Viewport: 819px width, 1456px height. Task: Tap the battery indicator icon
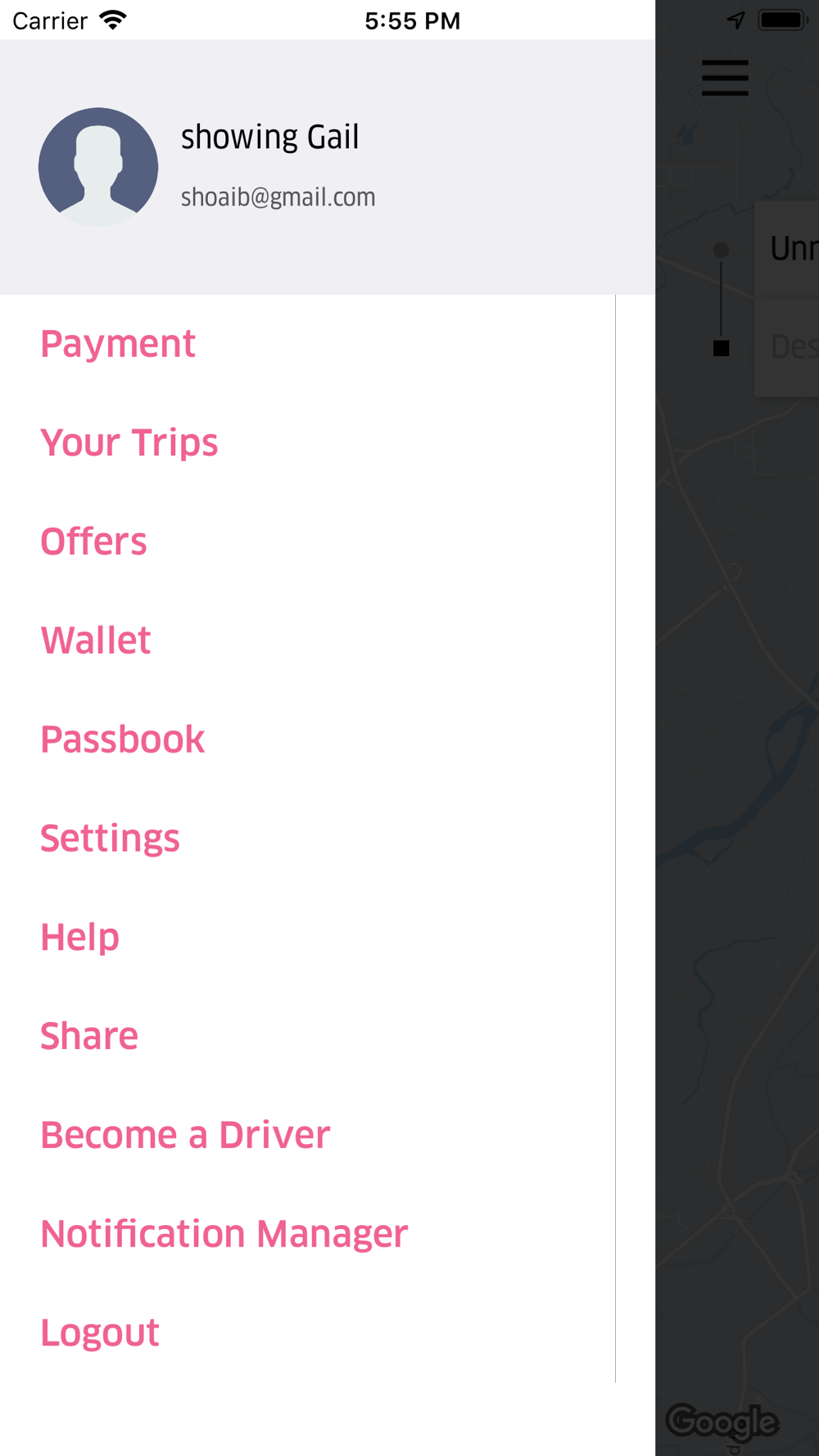pos(782,20)
